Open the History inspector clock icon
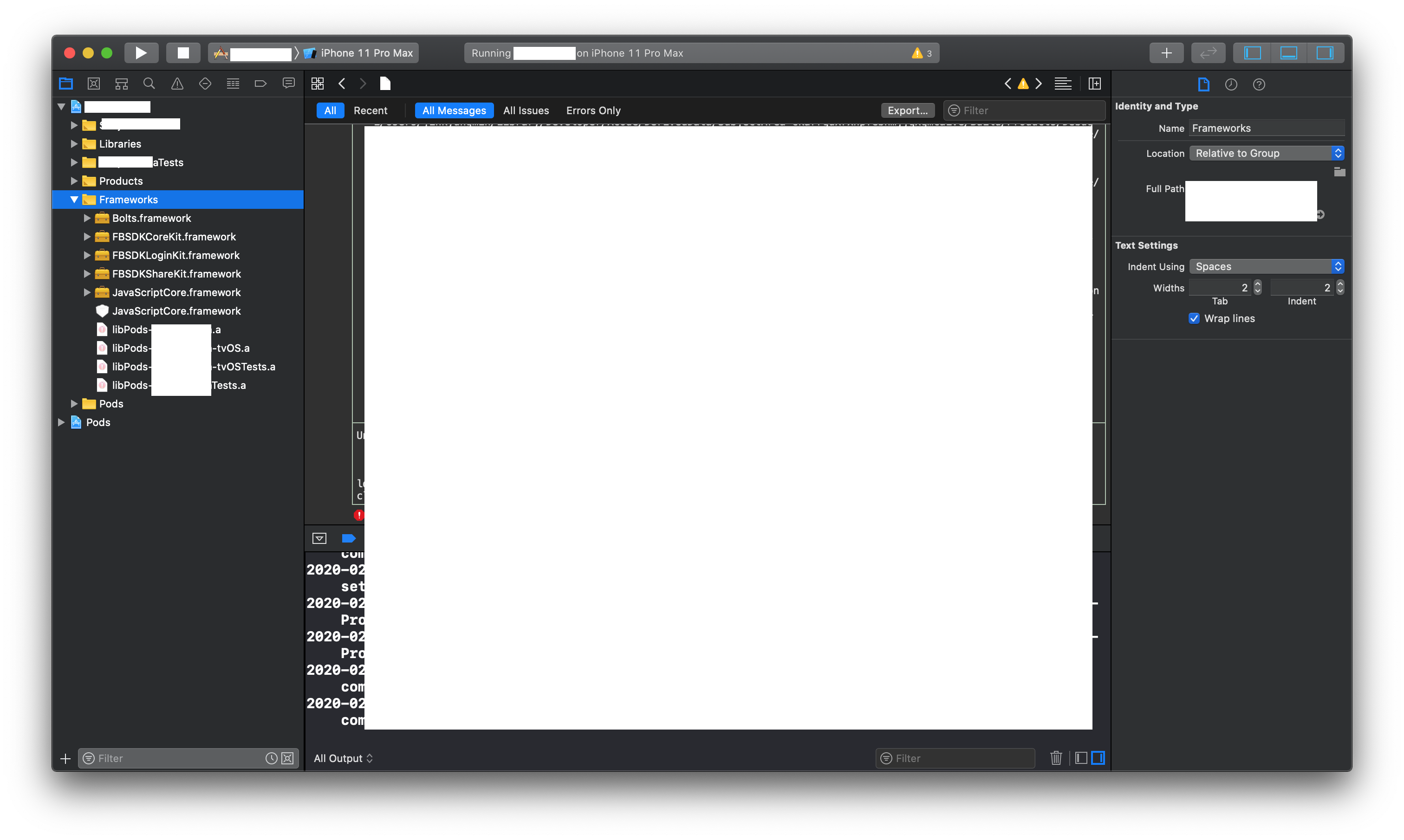The height and width of the screenshot is (840, 1404). pos(1231,84)
